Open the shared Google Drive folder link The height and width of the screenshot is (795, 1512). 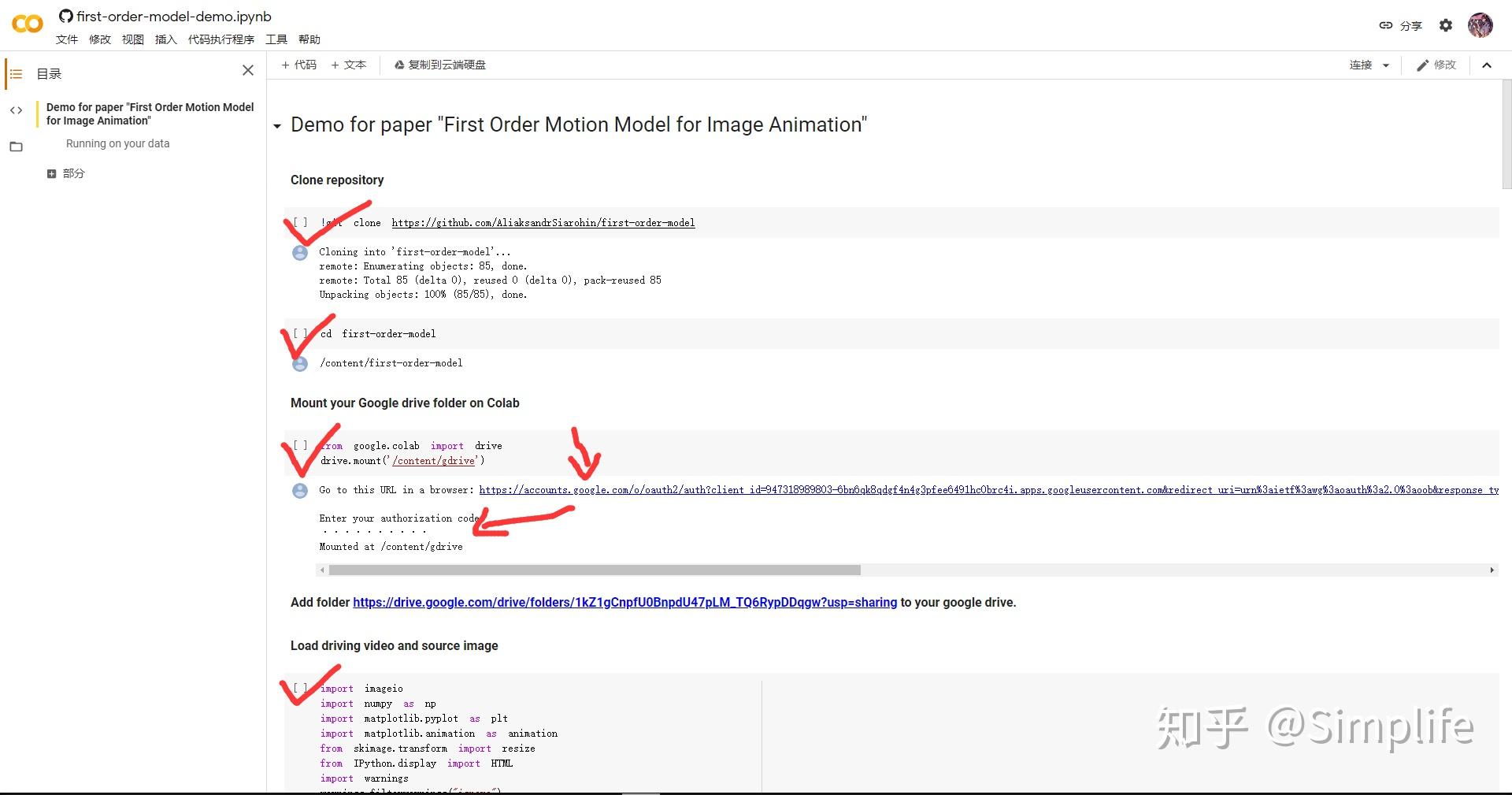coord(625,602)
